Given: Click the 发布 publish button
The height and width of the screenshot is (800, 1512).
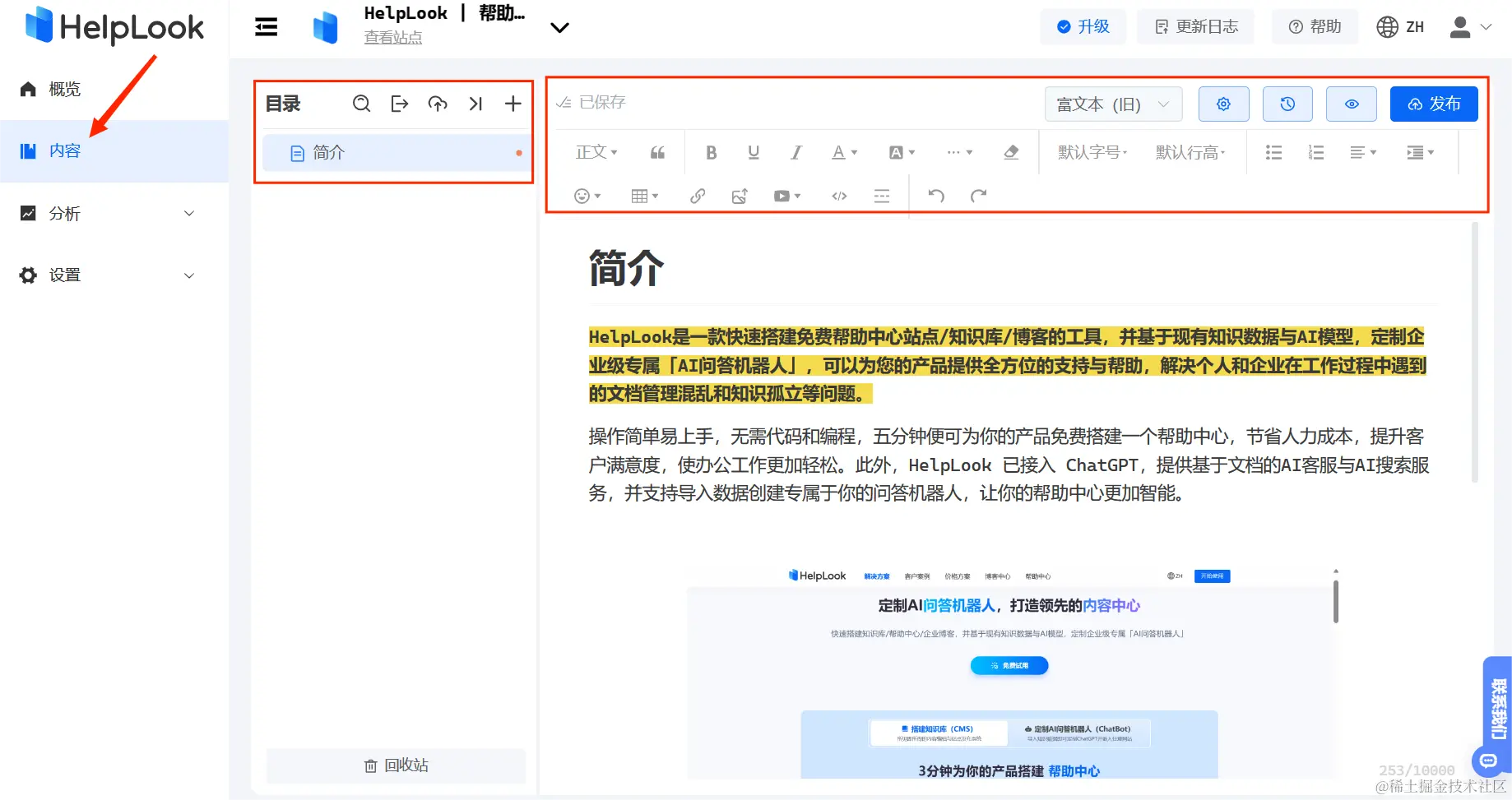Looking at the screenshot, I should [x=1434, y=104].
